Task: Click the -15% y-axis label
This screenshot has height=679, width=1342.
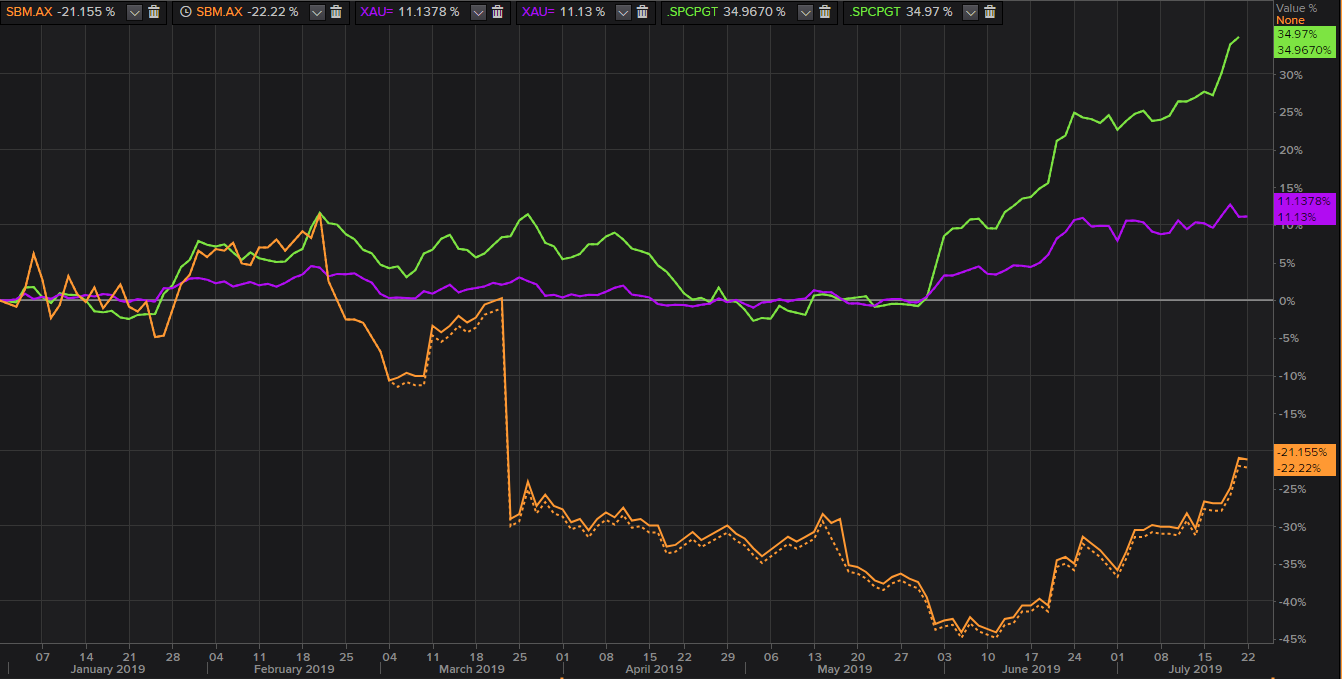Action: 1291,414
